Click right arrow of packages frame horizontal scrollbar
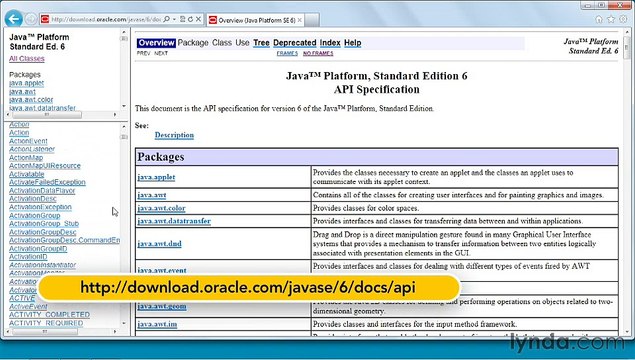The width and height of the screenshot is (635, 360). 115,115
